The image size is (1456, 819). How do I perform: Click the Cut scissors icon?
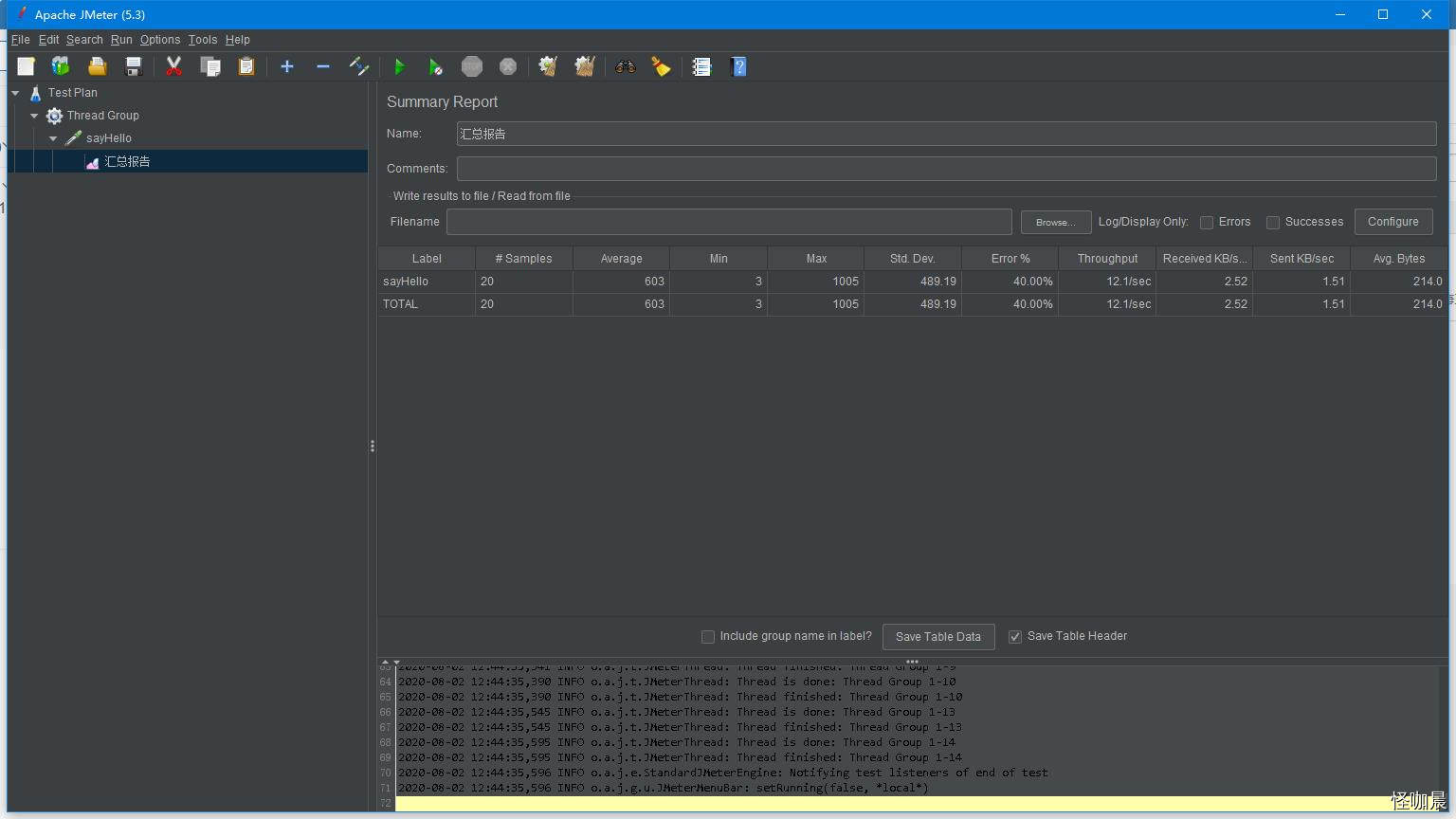point(173,66)
